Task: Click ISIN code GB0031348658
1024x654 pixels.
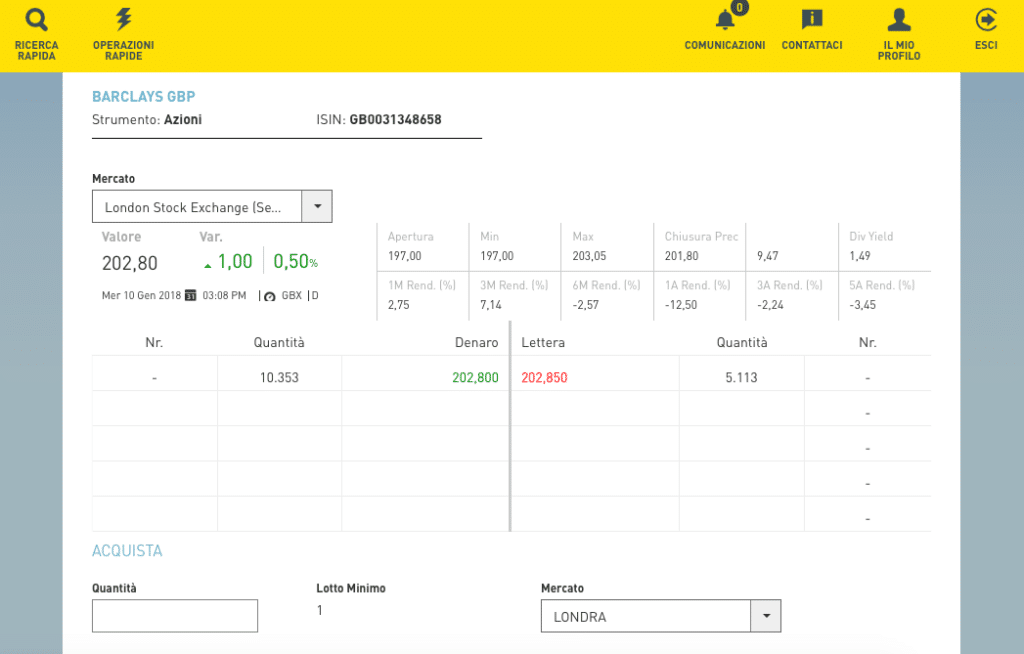Action: [x=395, y=120]
